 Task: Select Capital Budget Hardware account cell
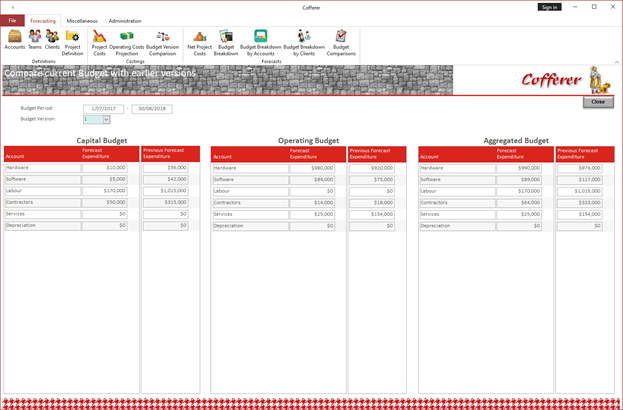point(43,168)
